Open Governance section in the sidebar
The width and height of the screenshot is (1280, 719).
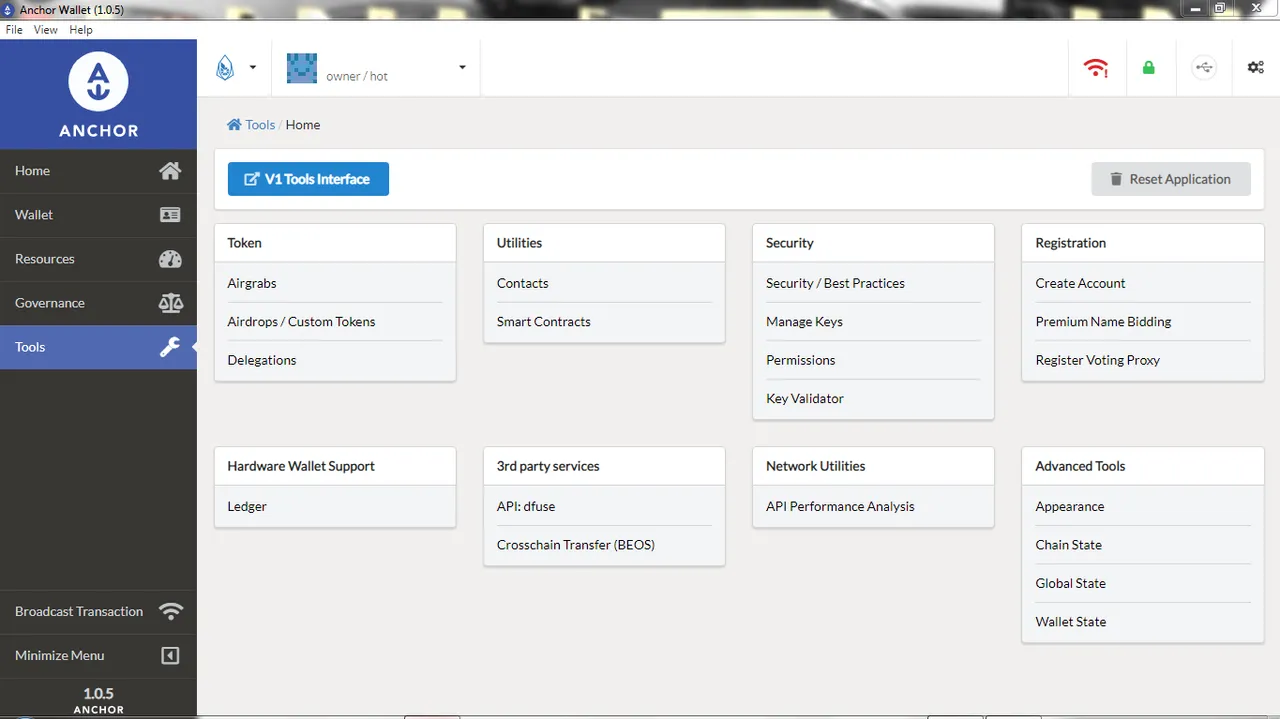(x=98, y=303)
